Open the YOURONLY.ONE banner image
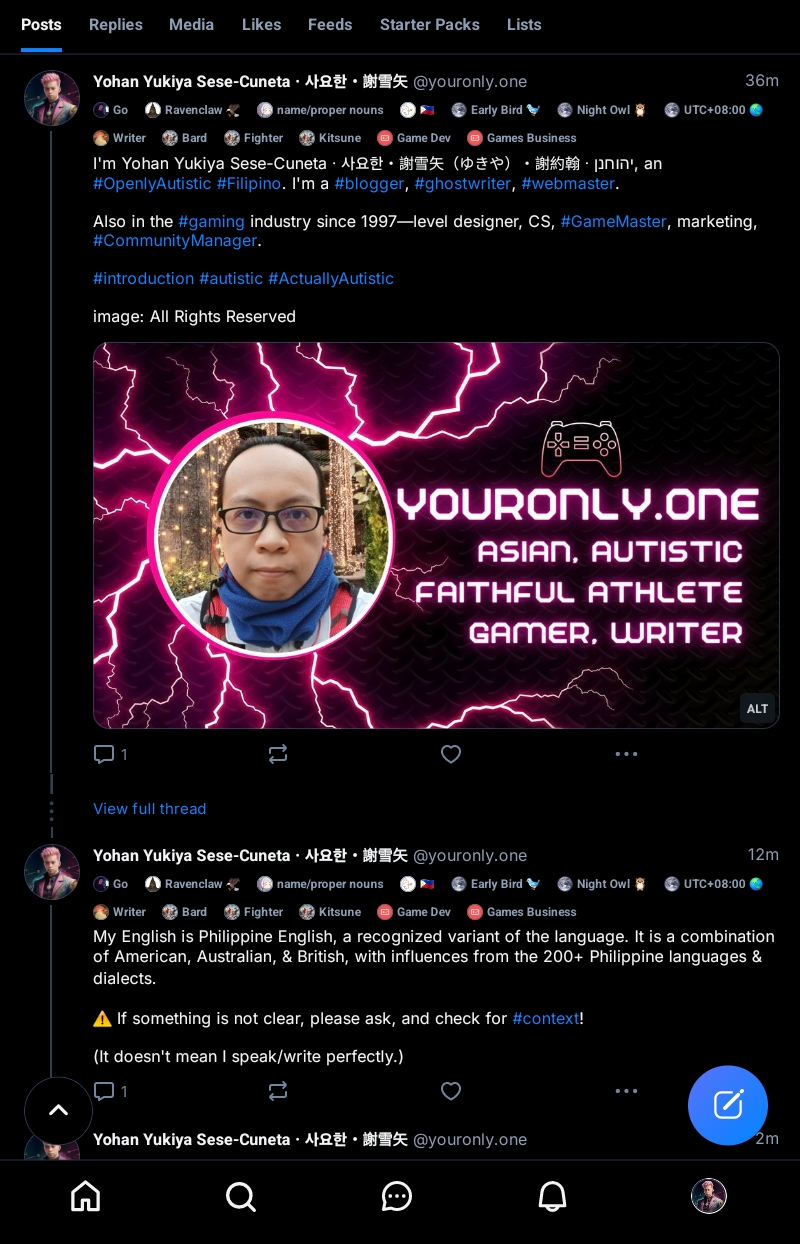Viewport: 800px width, 1244px height. 436,535
